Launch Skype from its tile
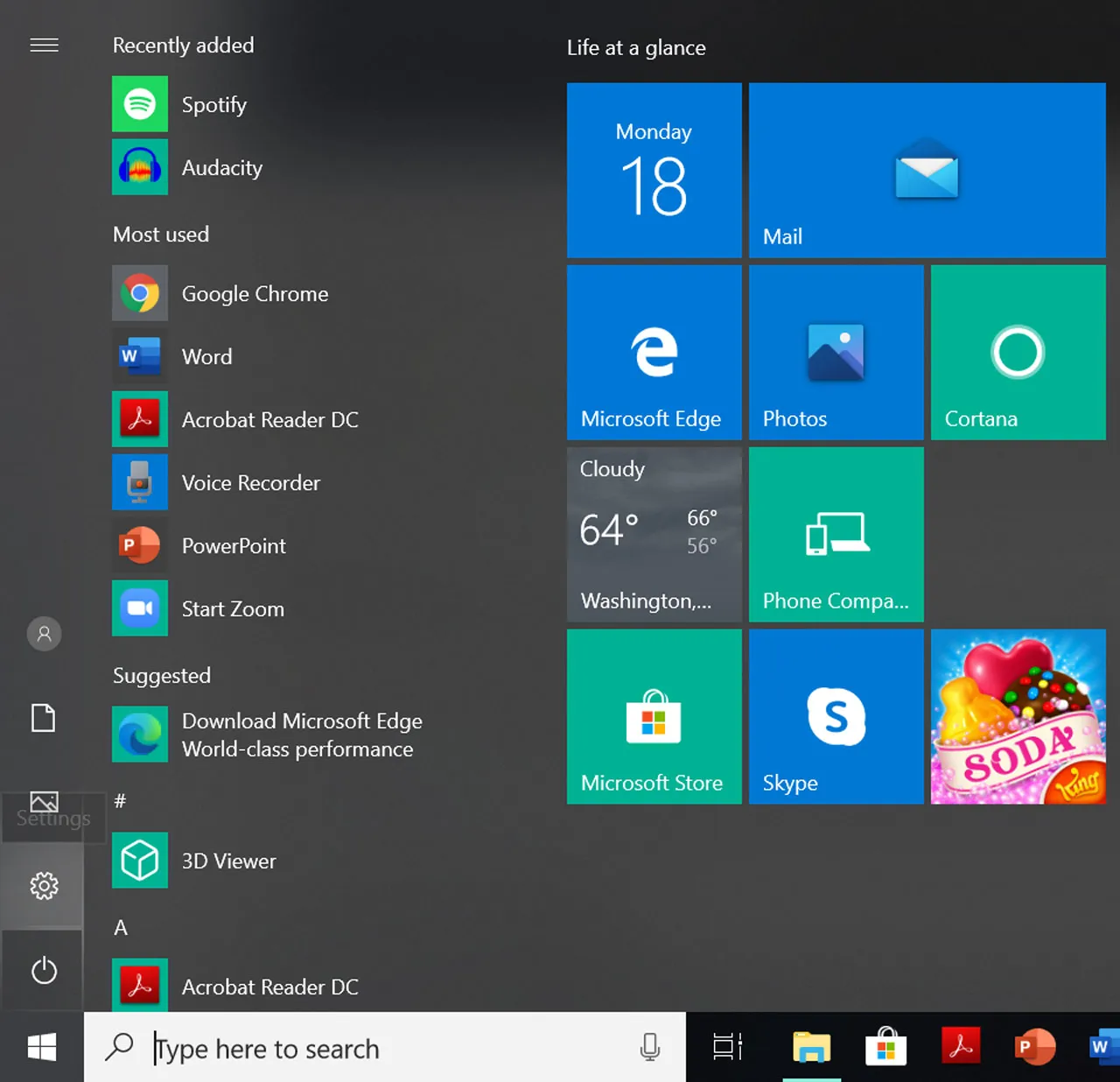1120x1082 pixels. point(835,716)
